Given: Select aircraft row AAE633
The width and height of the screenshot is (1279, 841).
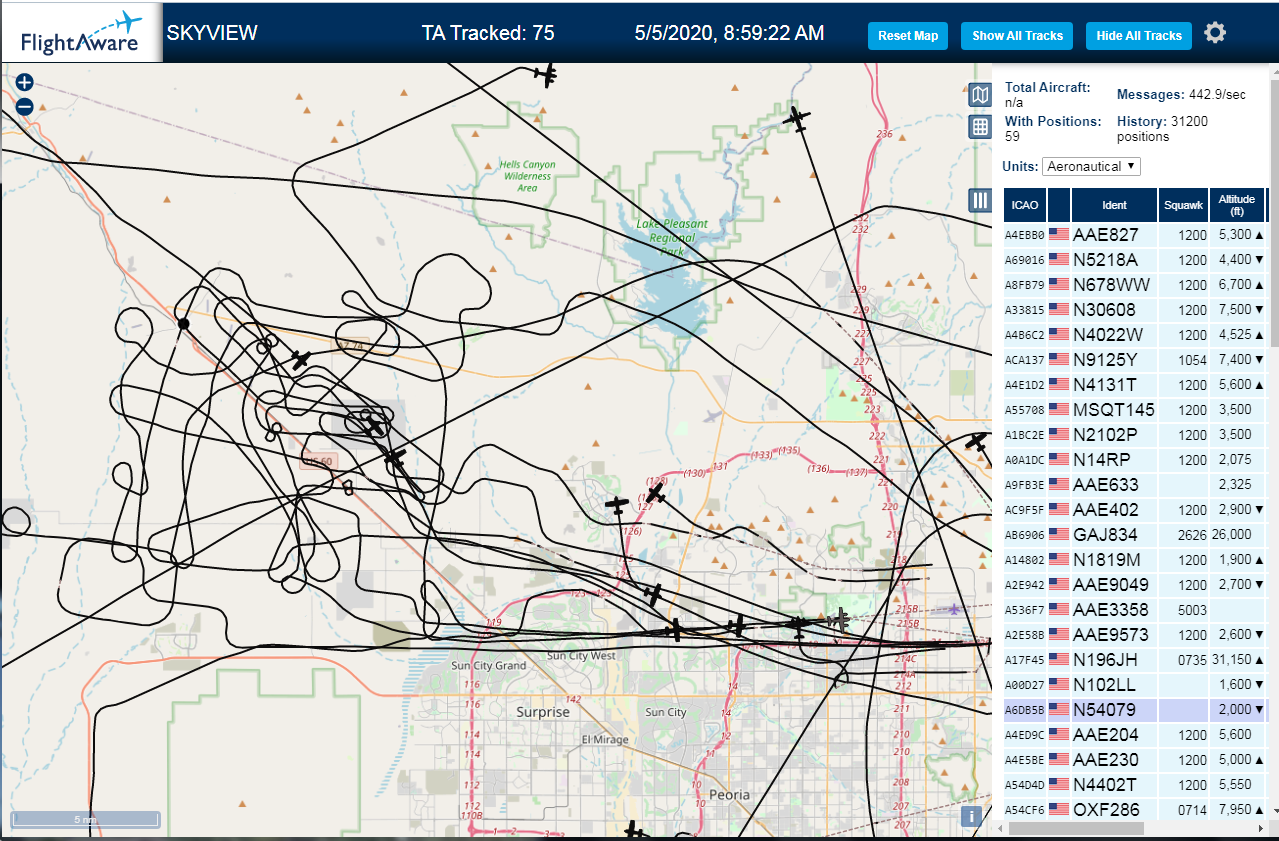Looking at the screenshot, I should pos(1135,485).
